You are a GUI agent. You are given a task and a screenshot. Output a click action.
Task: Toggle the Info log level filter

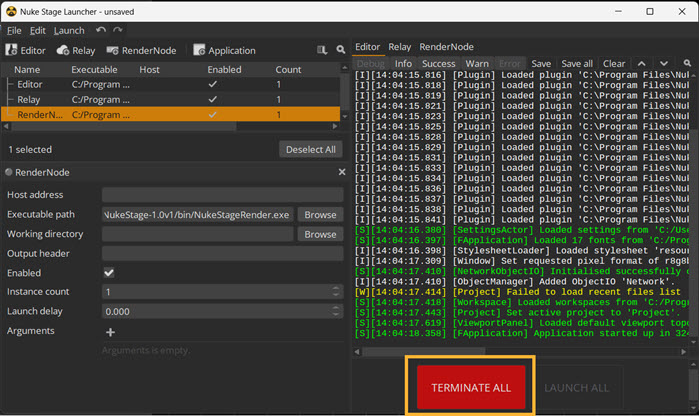click(403, 64)
